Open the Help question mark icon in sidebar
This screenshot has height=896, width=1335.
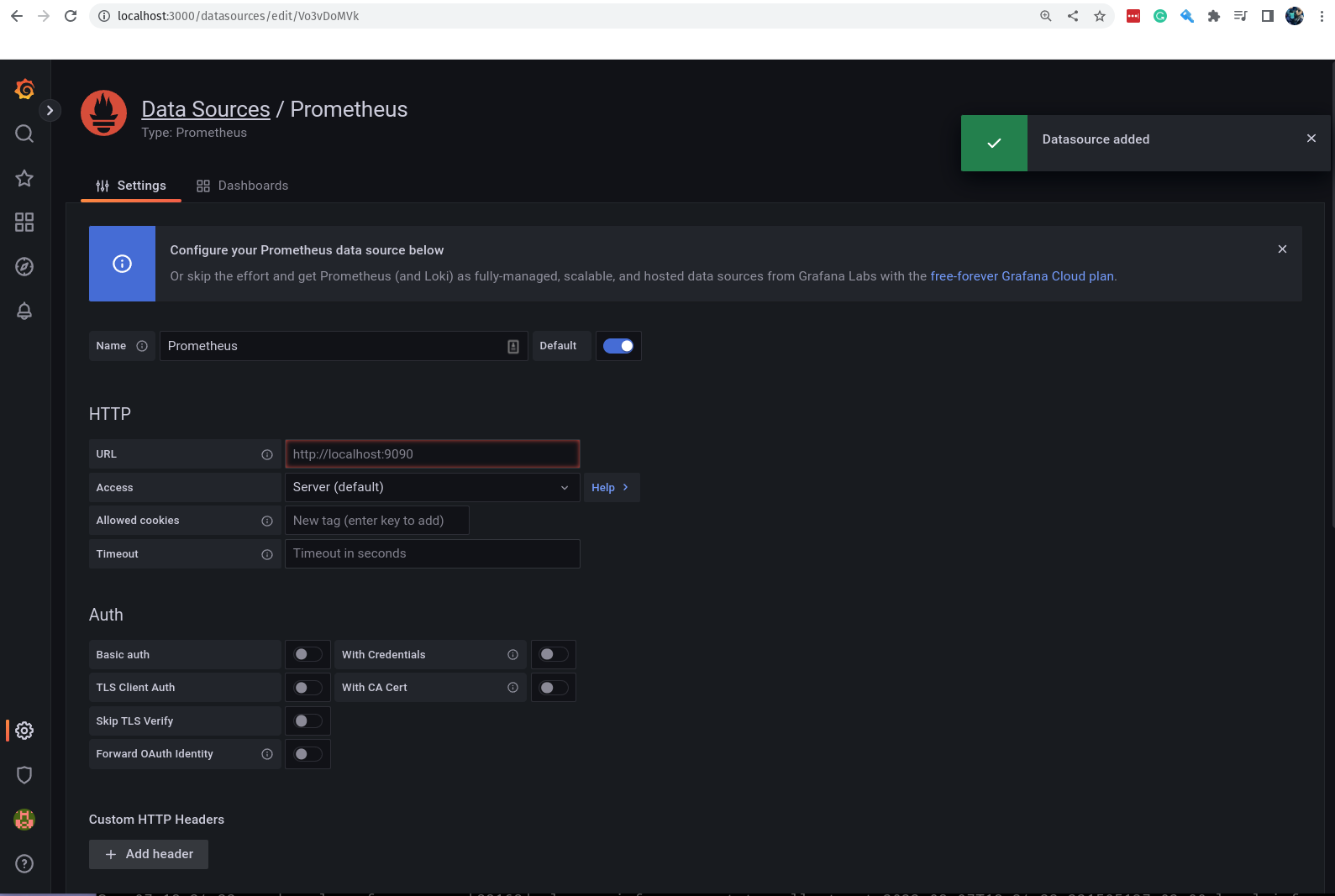pos(24,863)
